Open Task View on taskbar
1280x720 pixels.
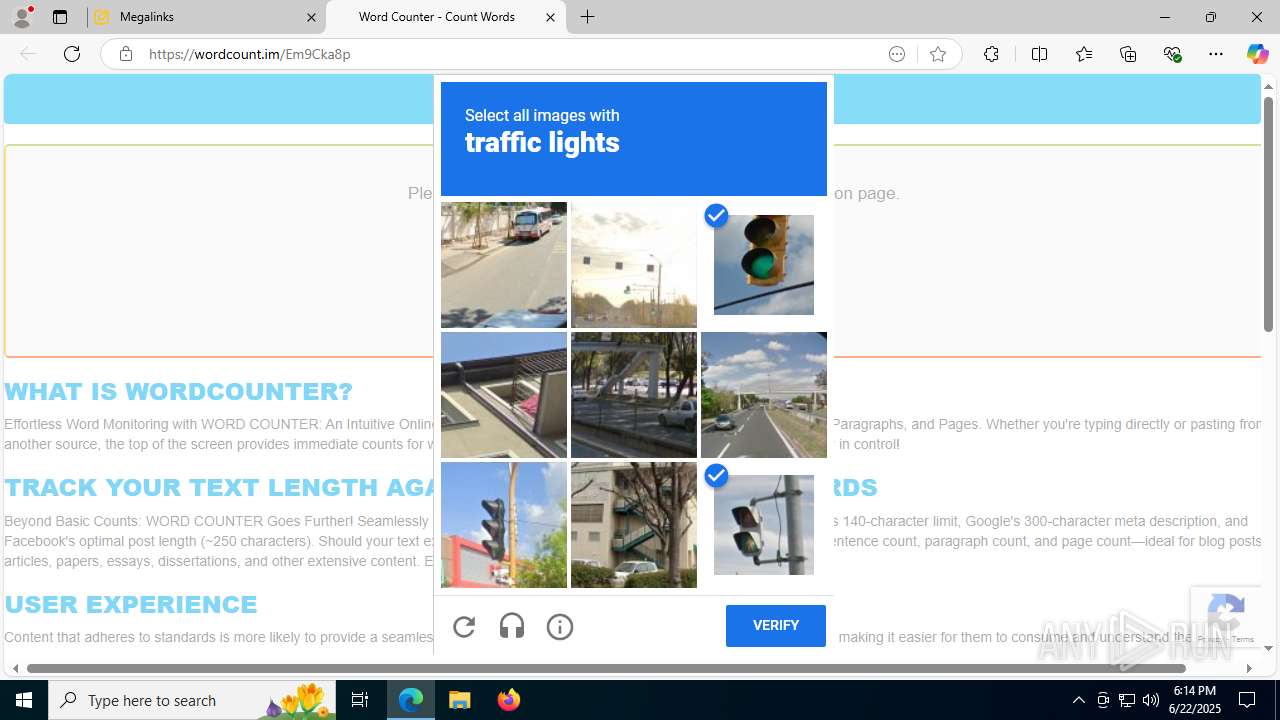[360, 700]
